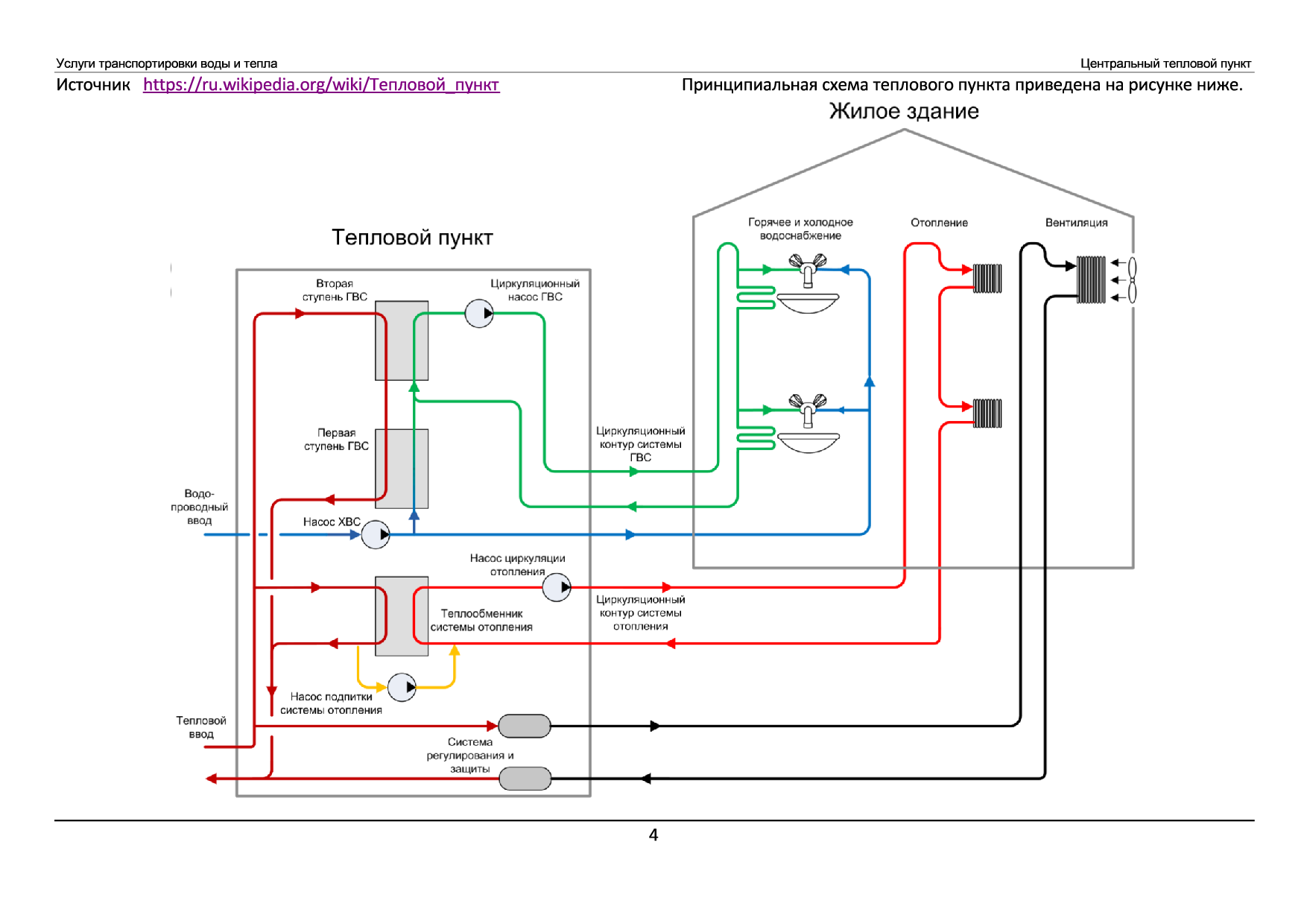Select the upper faucet and sink icon
The height and width of the screenshot is (924, 1307).
tap(808, 284)
